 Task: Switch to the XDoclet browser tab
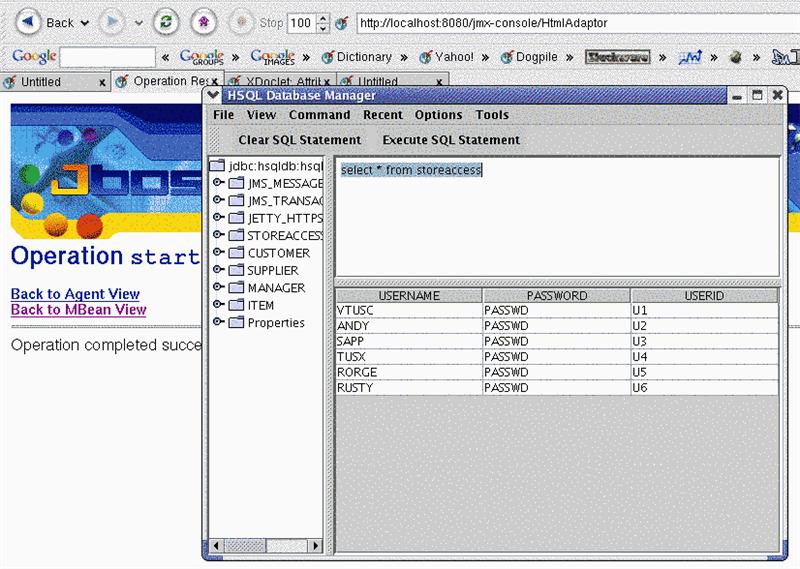[278, 82]
